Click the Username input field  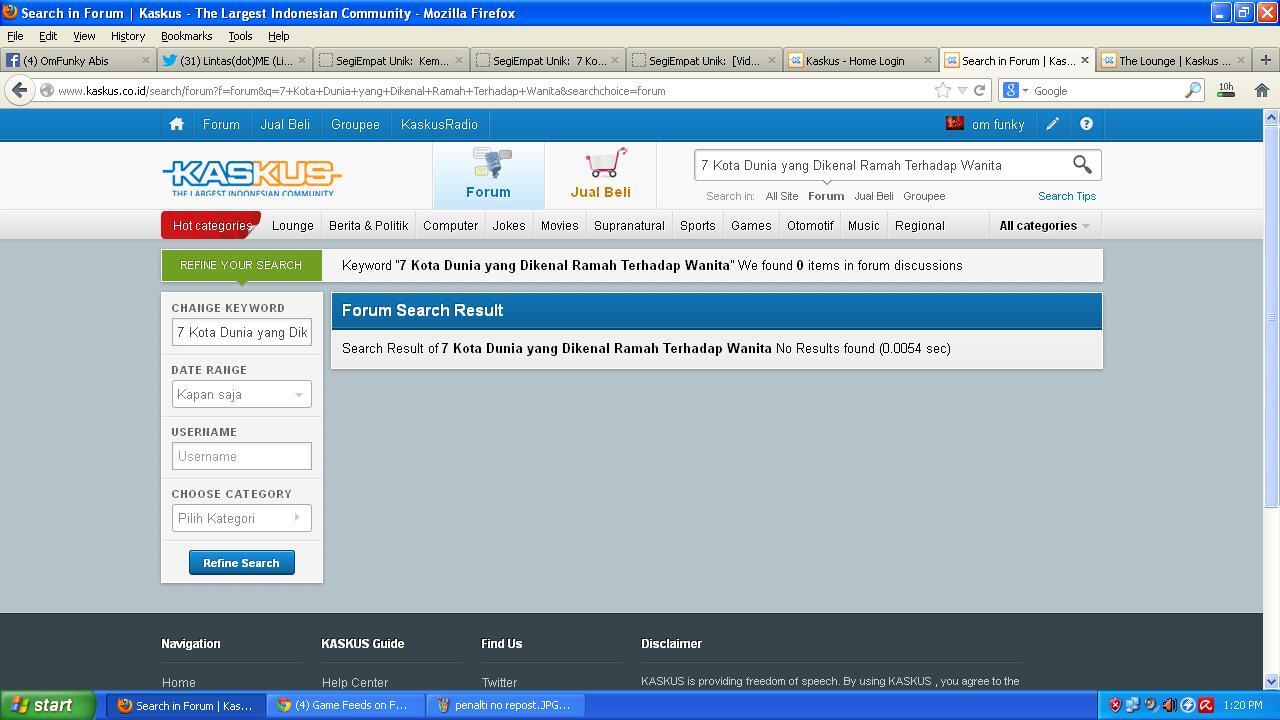(241, 456)
